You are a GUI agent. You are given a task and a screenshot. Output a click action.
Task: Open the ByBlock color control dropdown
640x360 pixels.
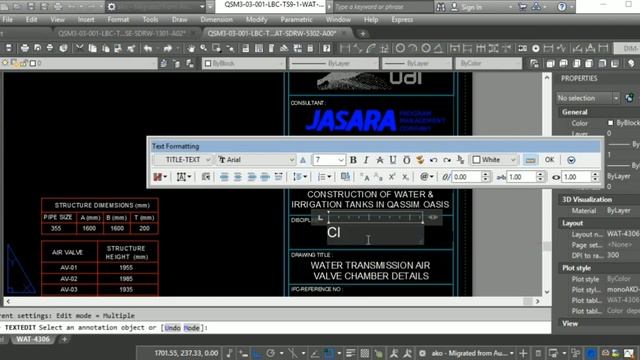click(244, 63)
